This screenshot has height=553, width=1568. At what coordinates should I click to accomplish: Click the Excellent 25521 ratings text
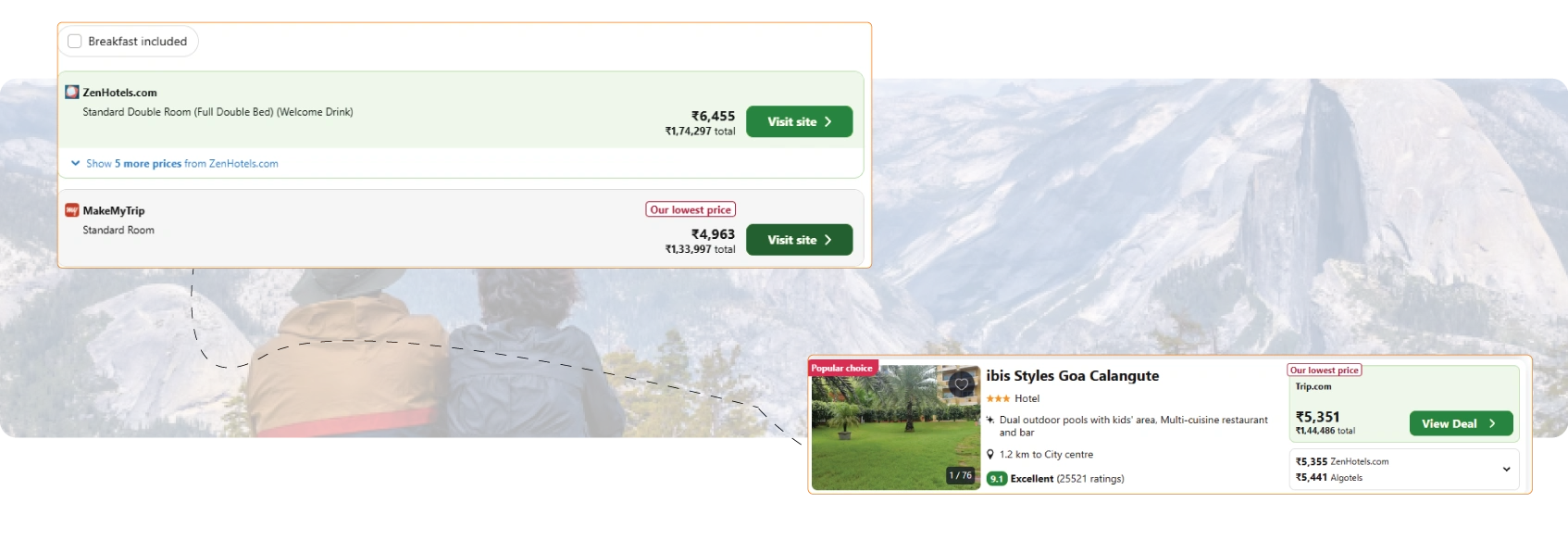click(1067, 479)
